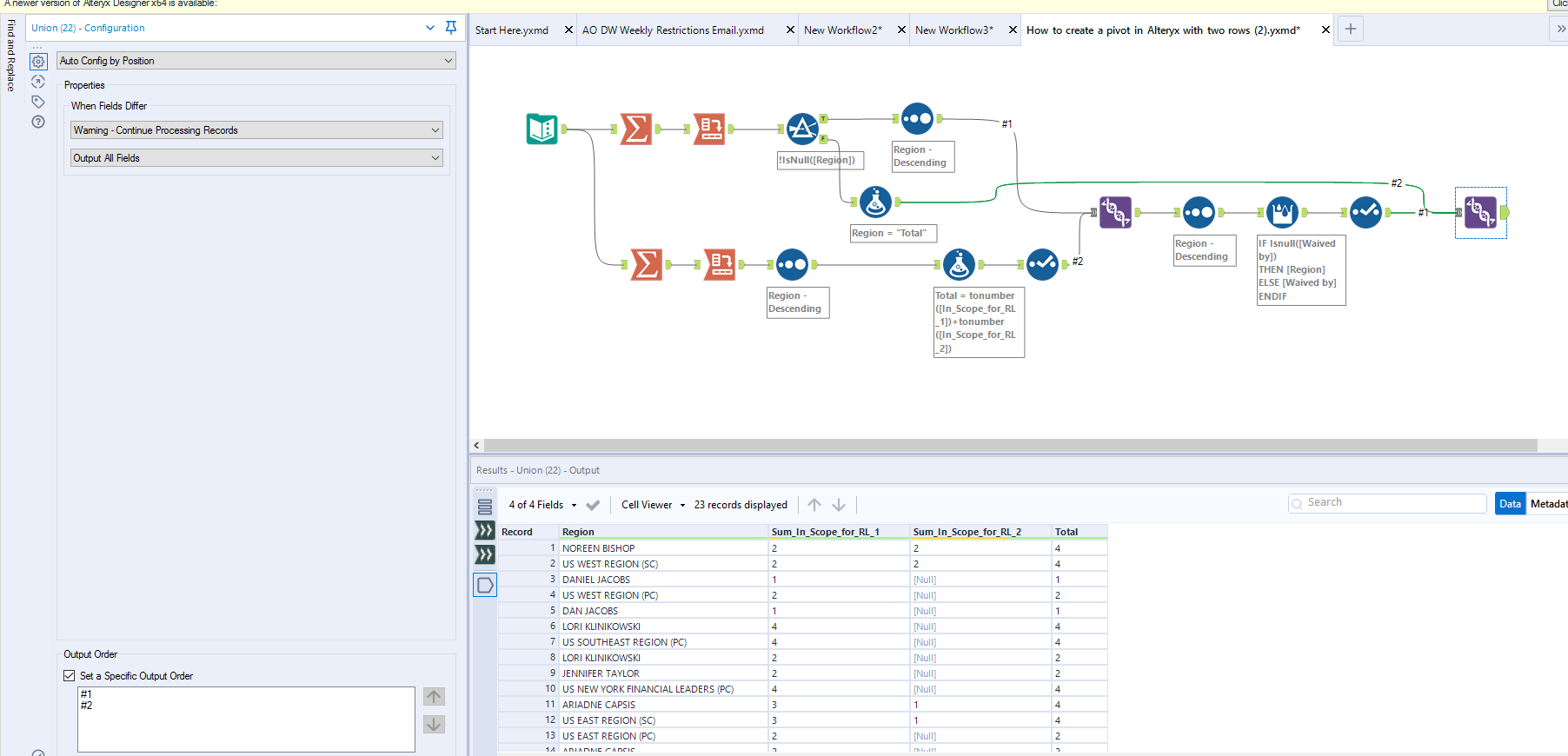The height and width of the screenshot is (756, 1568).
Task: Expand the 4 of 4 Fields selector
Action: tap(542, 505)
